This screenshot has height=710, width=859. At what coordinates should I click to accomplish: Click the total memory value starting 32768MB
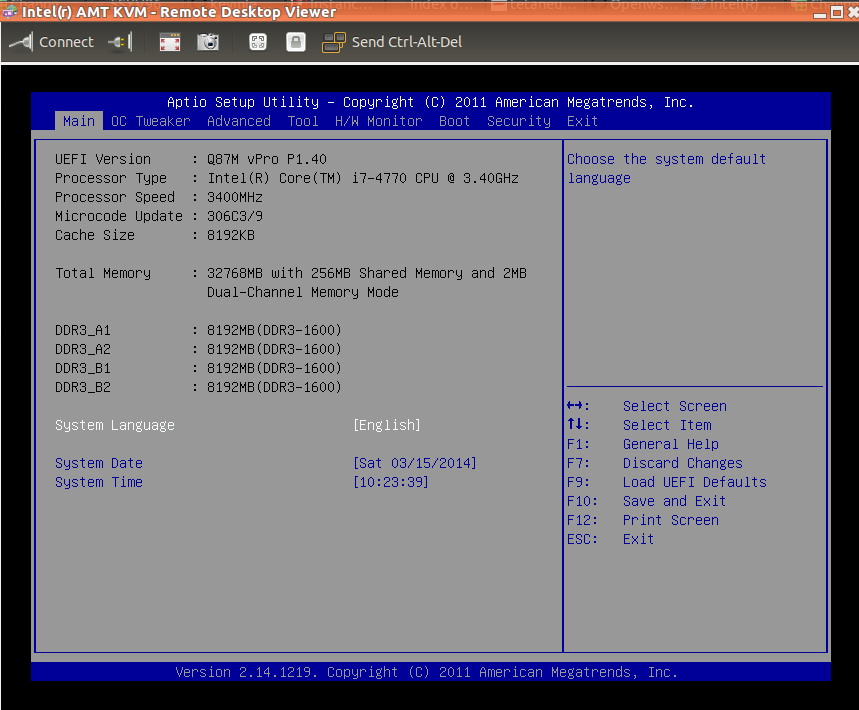[366, 273]
